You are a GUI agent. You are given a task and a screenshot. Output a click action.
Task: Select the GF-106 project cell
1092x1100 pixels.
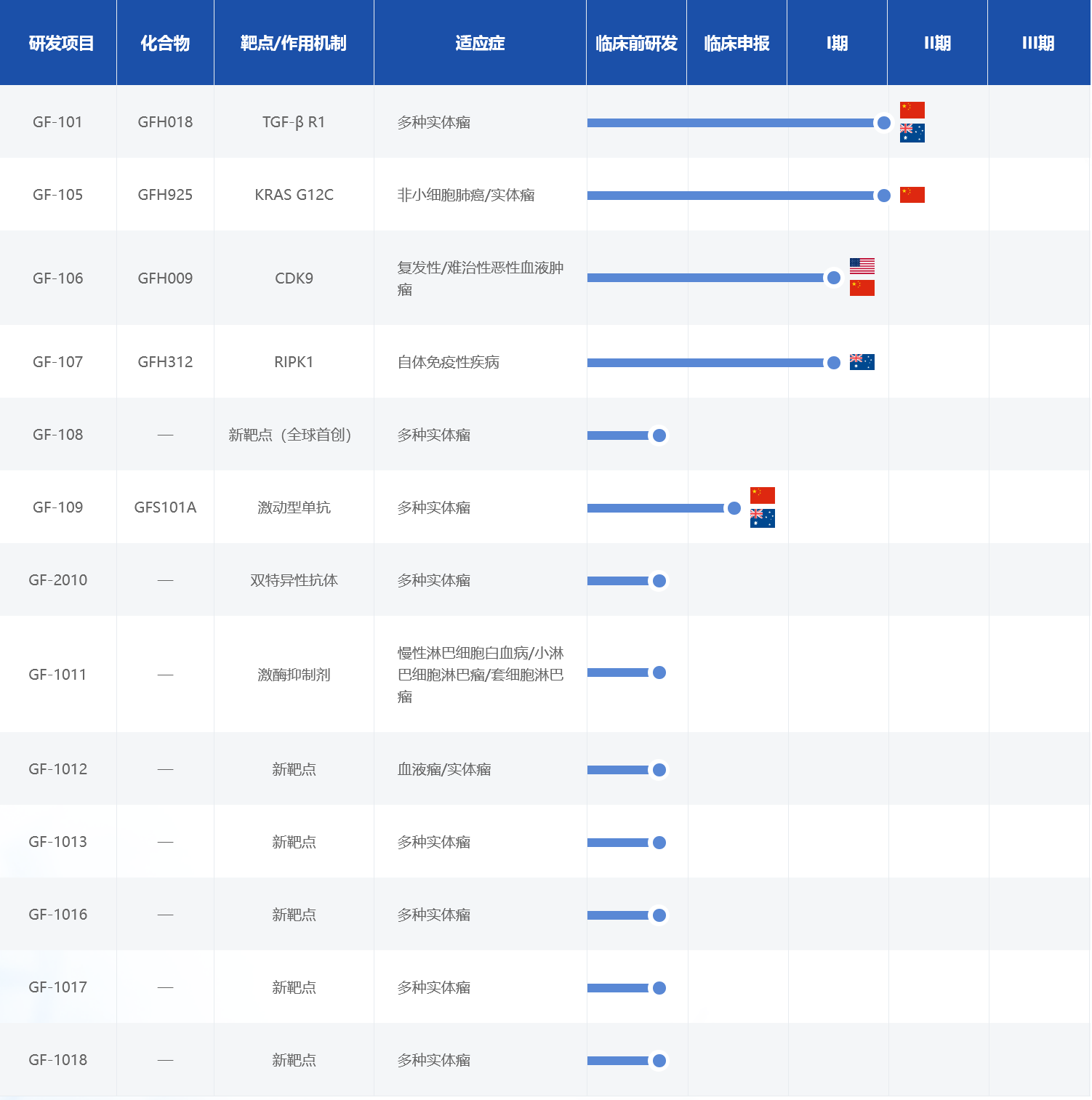57,278
